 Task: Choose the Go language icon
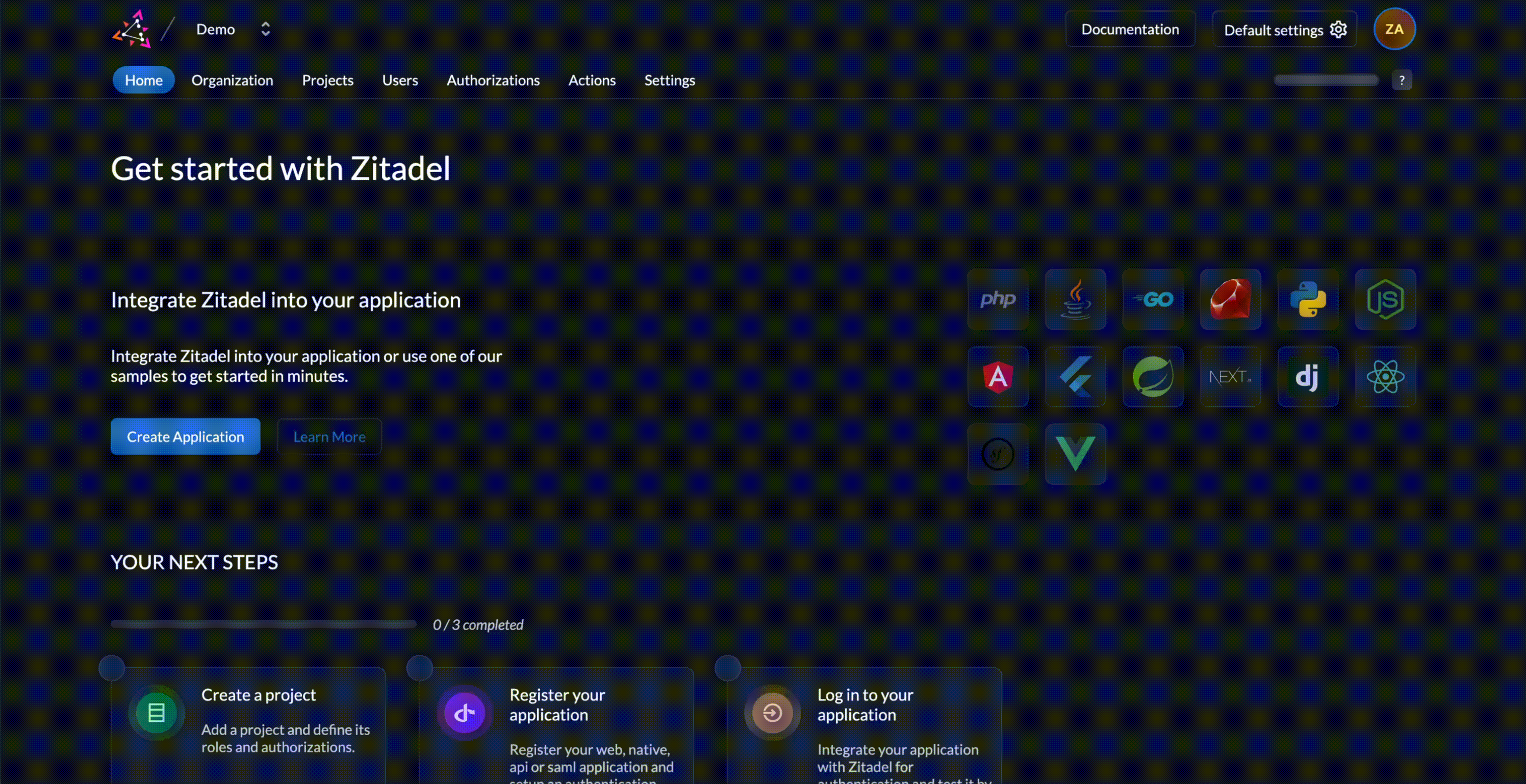tap(1153, 299)
